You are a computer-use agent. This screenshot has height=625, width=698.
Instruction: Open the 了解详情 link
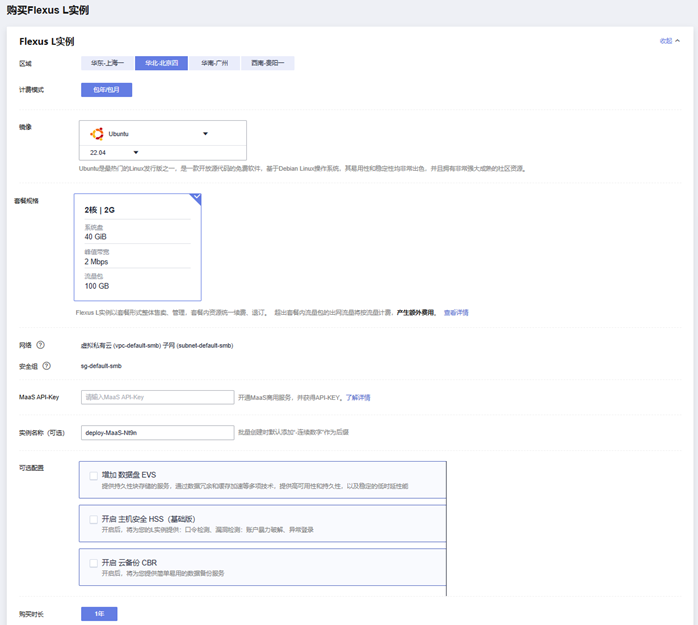[x=358, y=397]
